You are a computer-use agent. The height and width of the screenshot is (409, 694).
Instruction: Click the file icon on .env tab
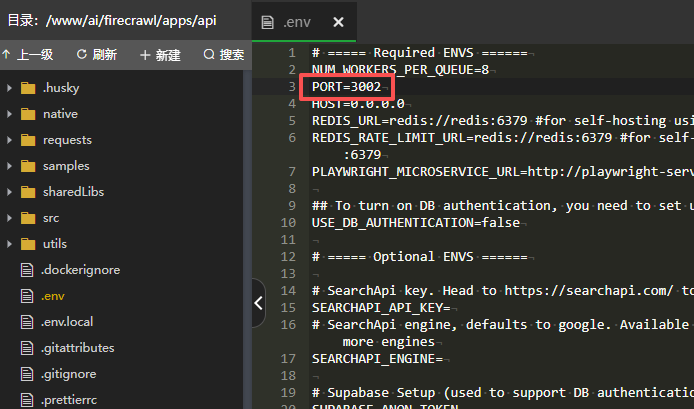[x=267, y=22]
